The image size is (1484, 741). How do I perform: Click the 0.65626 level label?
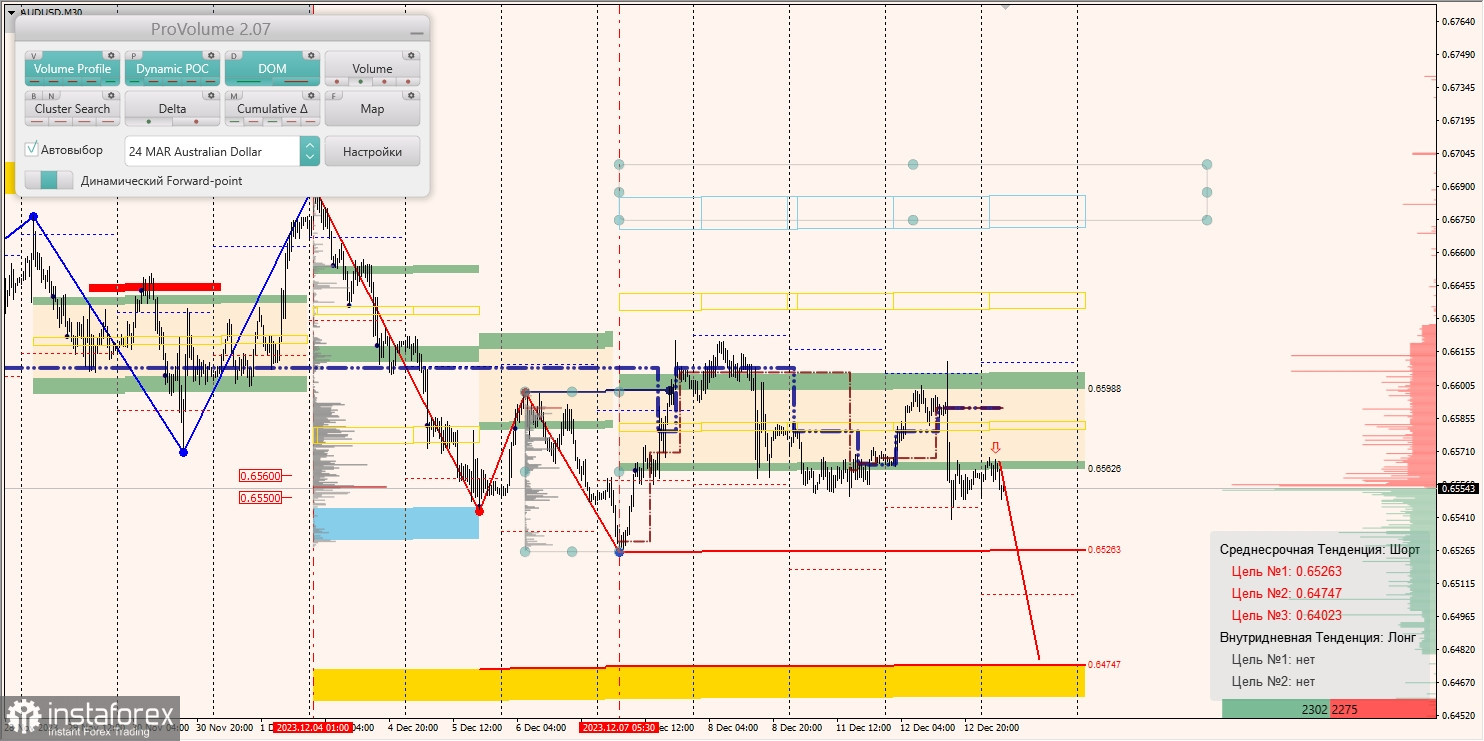click(x=1104, y=468)
